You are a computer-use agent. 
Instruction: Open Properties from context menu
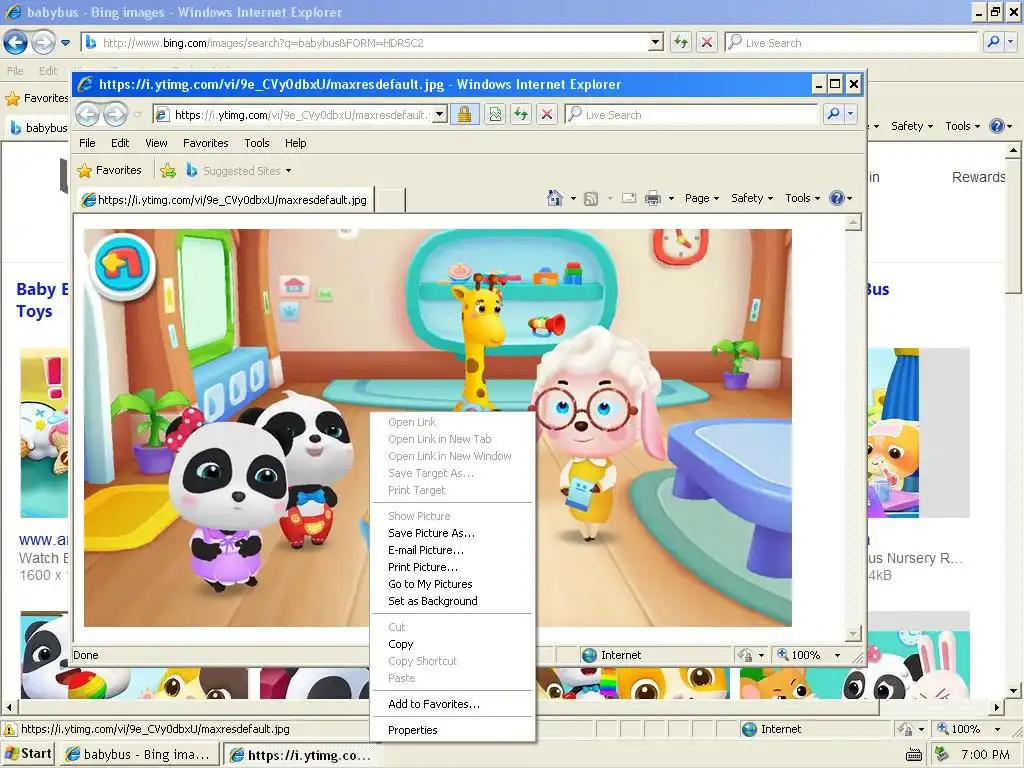click(x=453, y=730)
